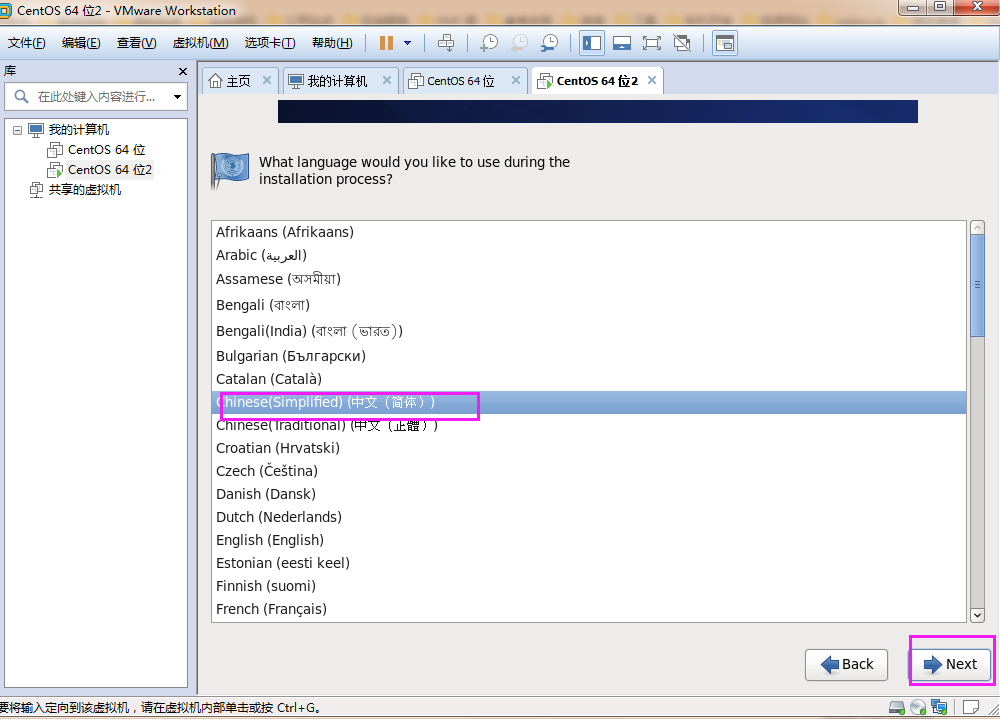Collapse the 我的计算机 tree node
1000x719 pixels.
(x=17, y=130)
